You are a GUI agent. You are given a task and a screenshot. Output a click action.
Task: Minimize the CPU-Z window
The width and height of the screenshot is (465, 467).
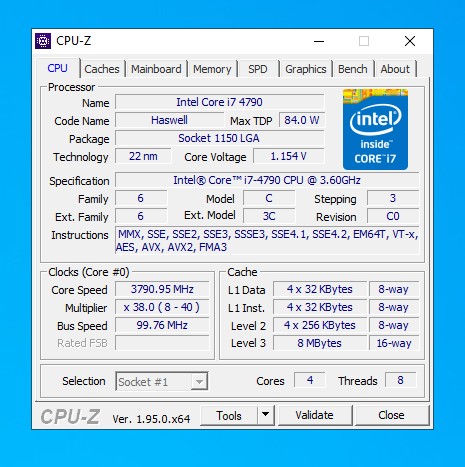click(319, 41)
